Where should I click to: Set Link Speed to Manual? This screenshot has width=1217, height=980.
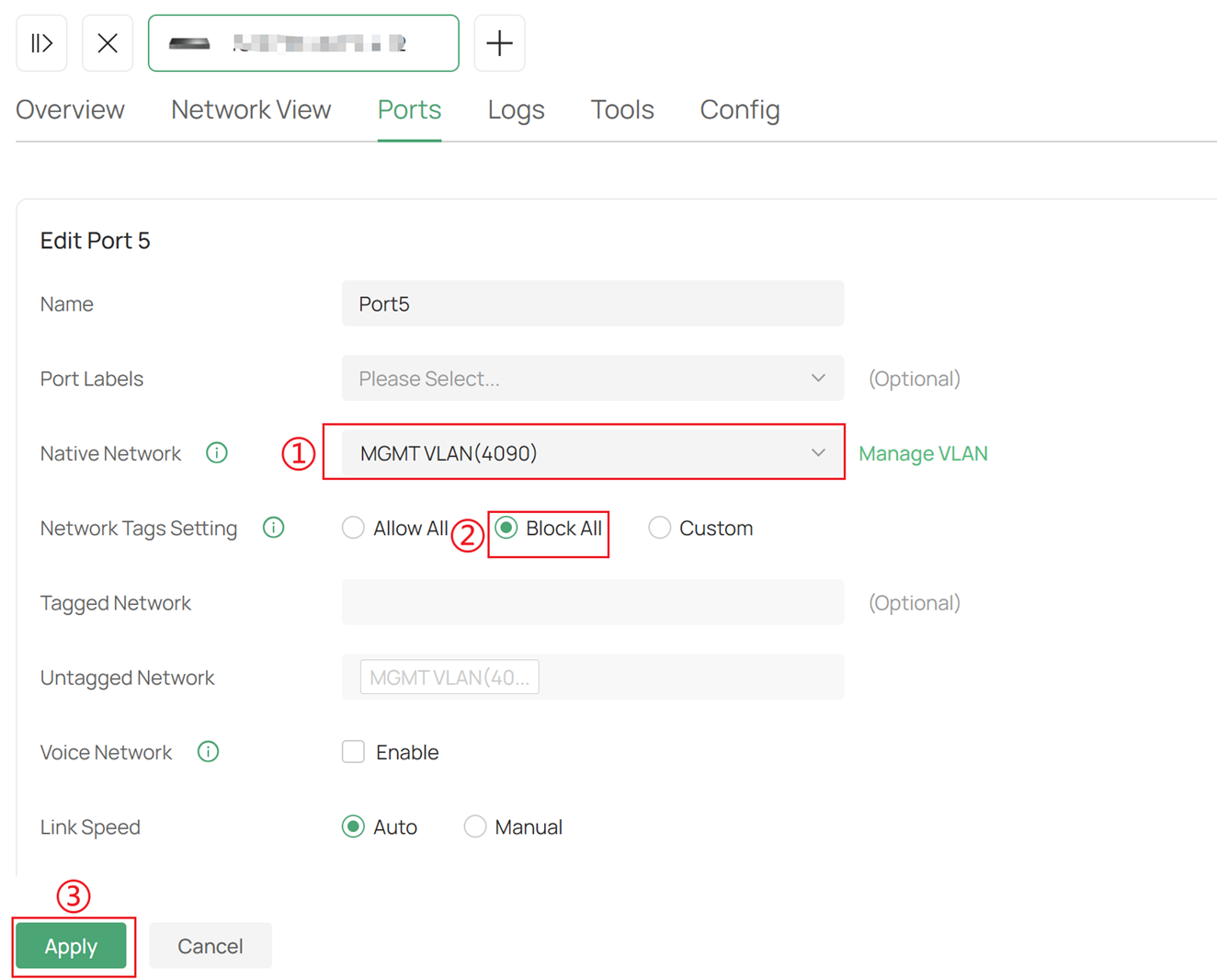point(474,826)
